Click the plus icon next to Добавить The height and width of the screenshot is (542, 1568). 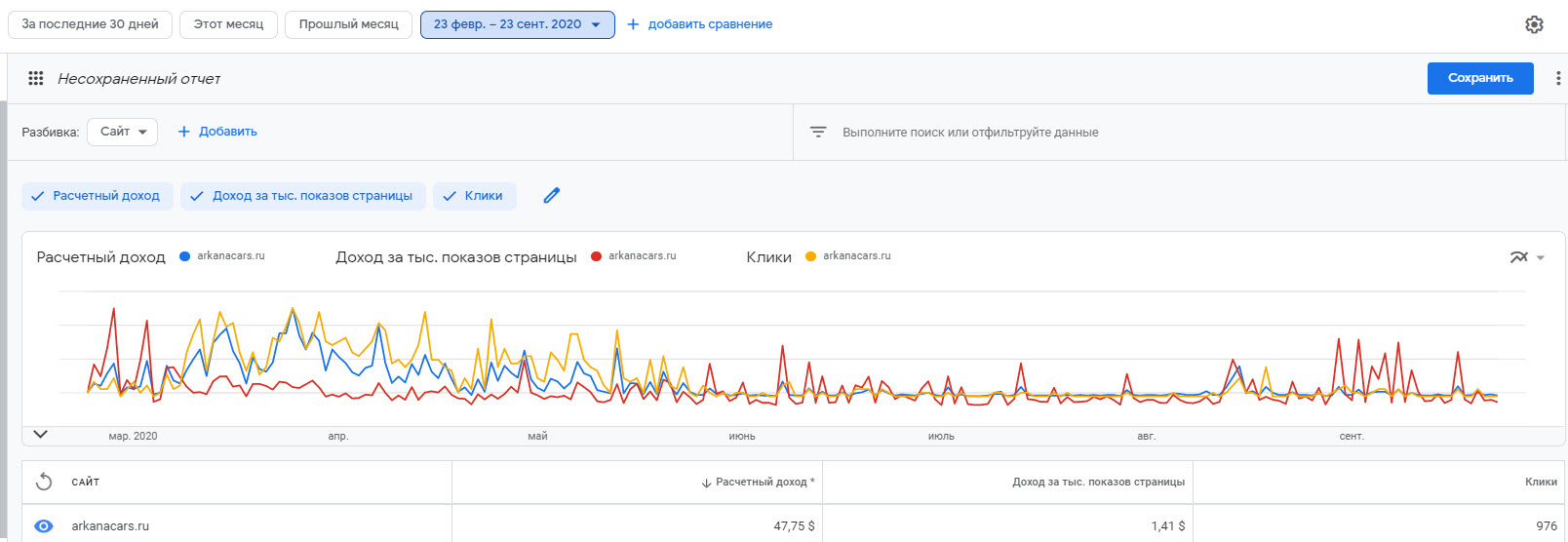point(183,132)
